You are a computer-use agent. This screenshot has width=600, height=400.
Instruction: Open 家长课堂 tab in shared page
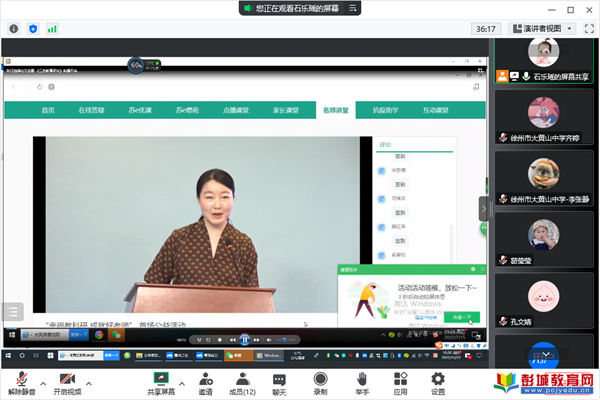[285, 110]
